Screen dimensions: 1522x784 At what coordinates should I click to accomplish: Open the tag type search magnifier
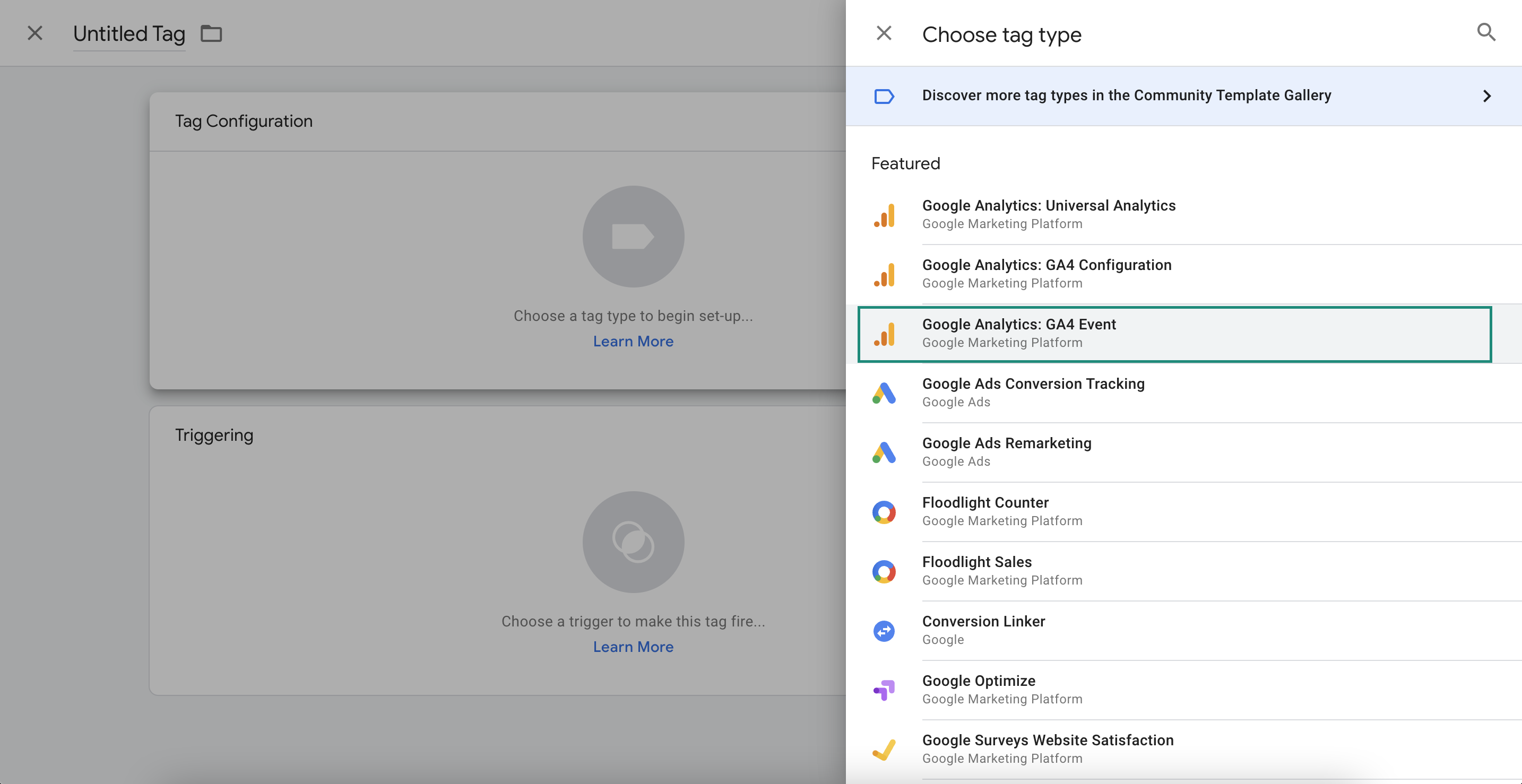(1486, 32)
